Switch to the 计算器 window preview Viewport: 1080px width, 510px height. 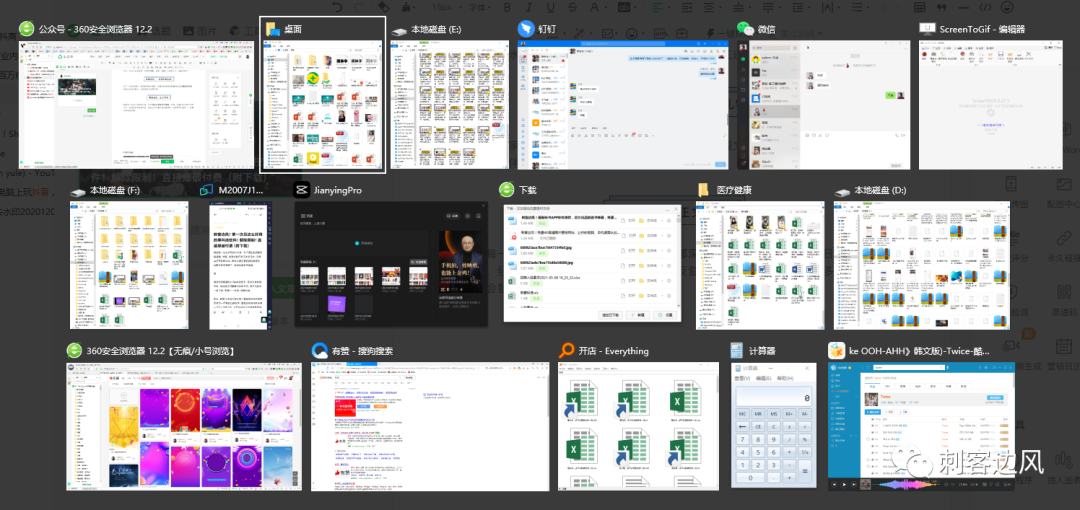coord(774,425)
